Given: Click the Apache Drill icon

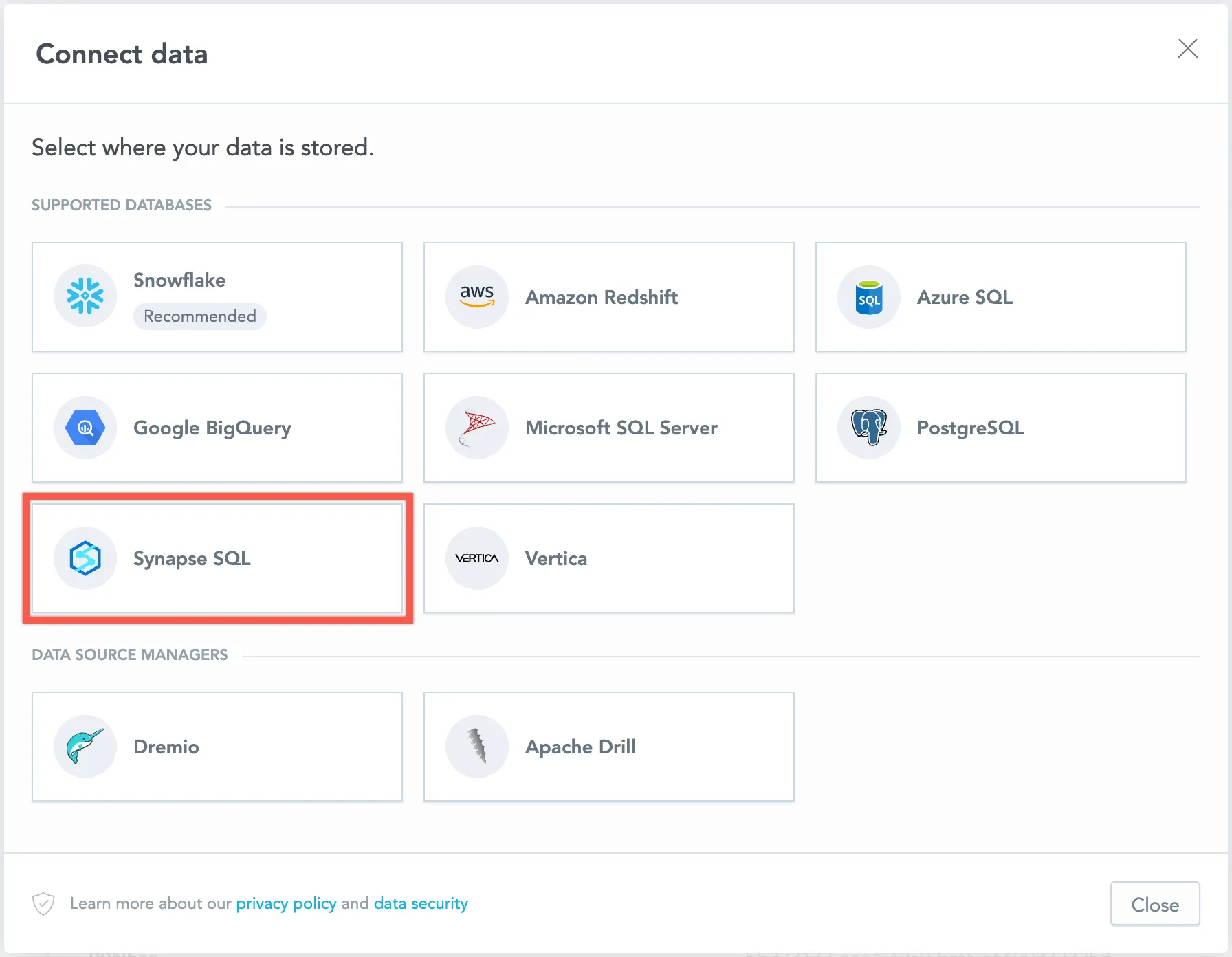Looking at the screenshot, I should 476,747.
